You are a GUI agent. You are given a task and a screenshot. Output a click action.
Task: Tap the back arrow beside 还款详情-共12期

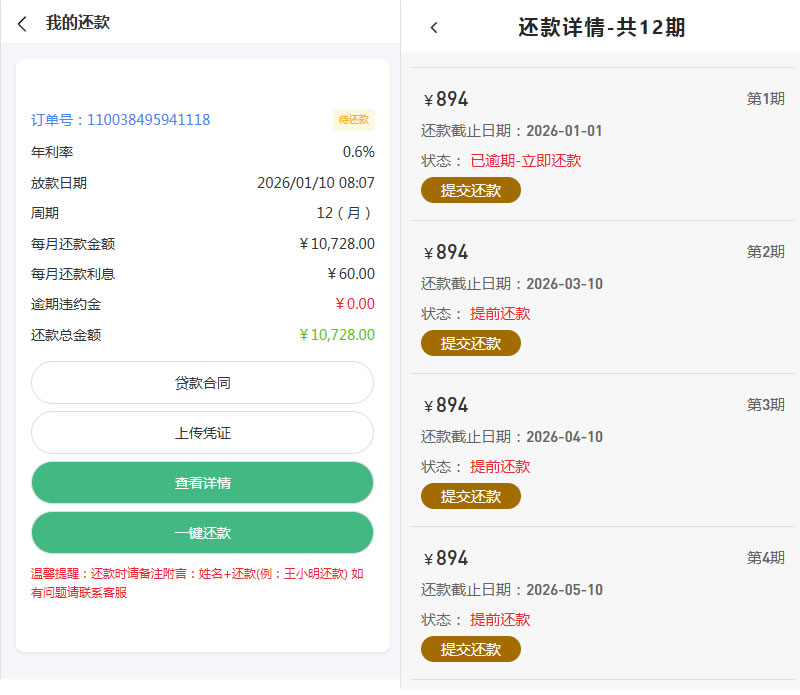pos(434,28)
